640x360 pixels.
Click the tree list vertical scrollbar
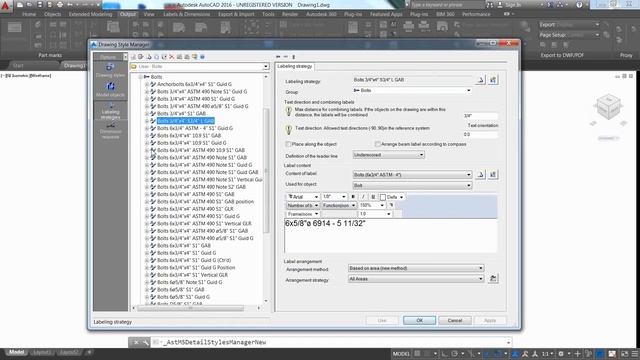coord(266,170)
